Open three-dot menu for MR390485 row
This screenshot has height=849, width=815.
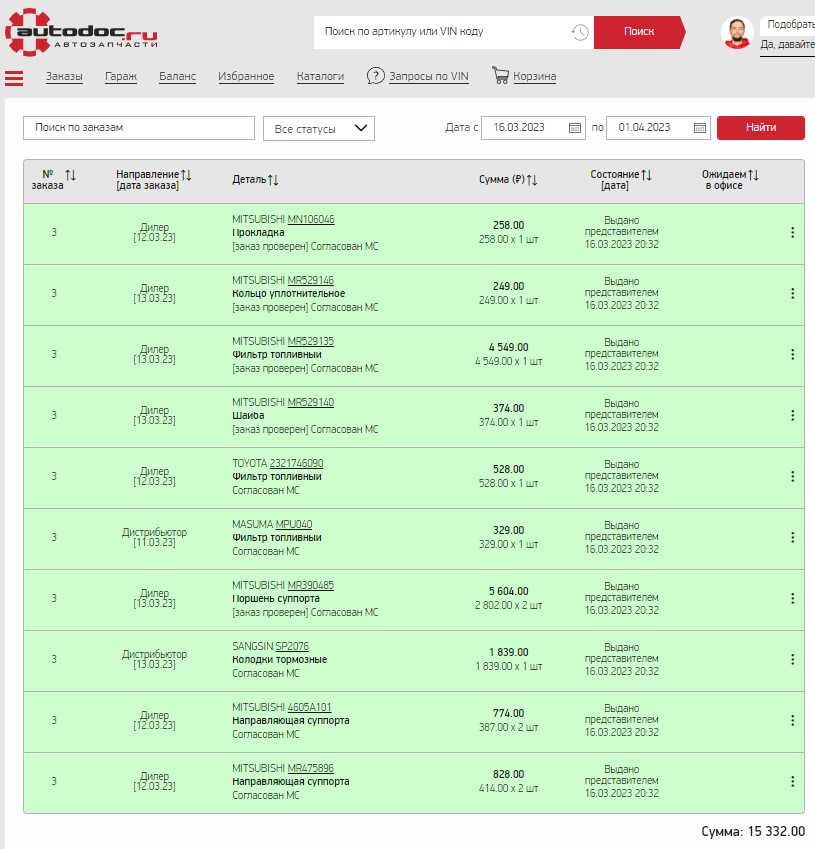click(792, 599)
